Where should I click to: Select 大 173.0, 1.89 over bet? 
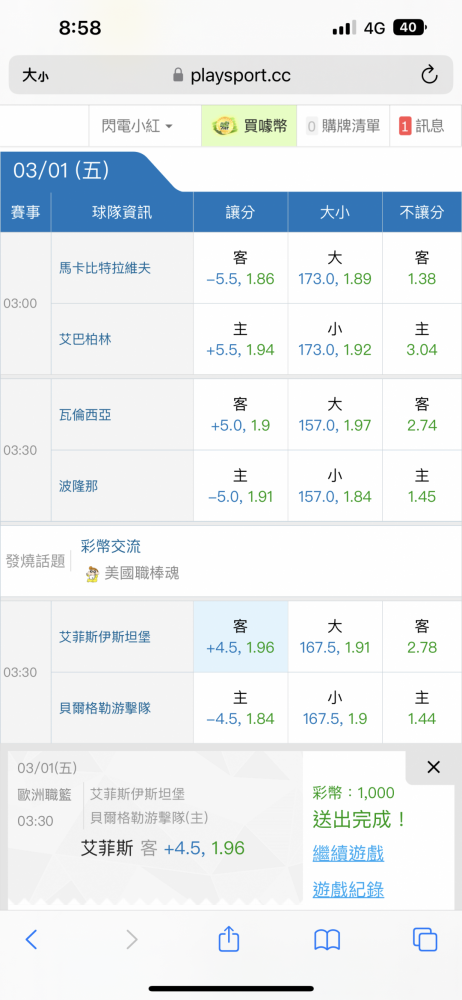coord(335,268)
